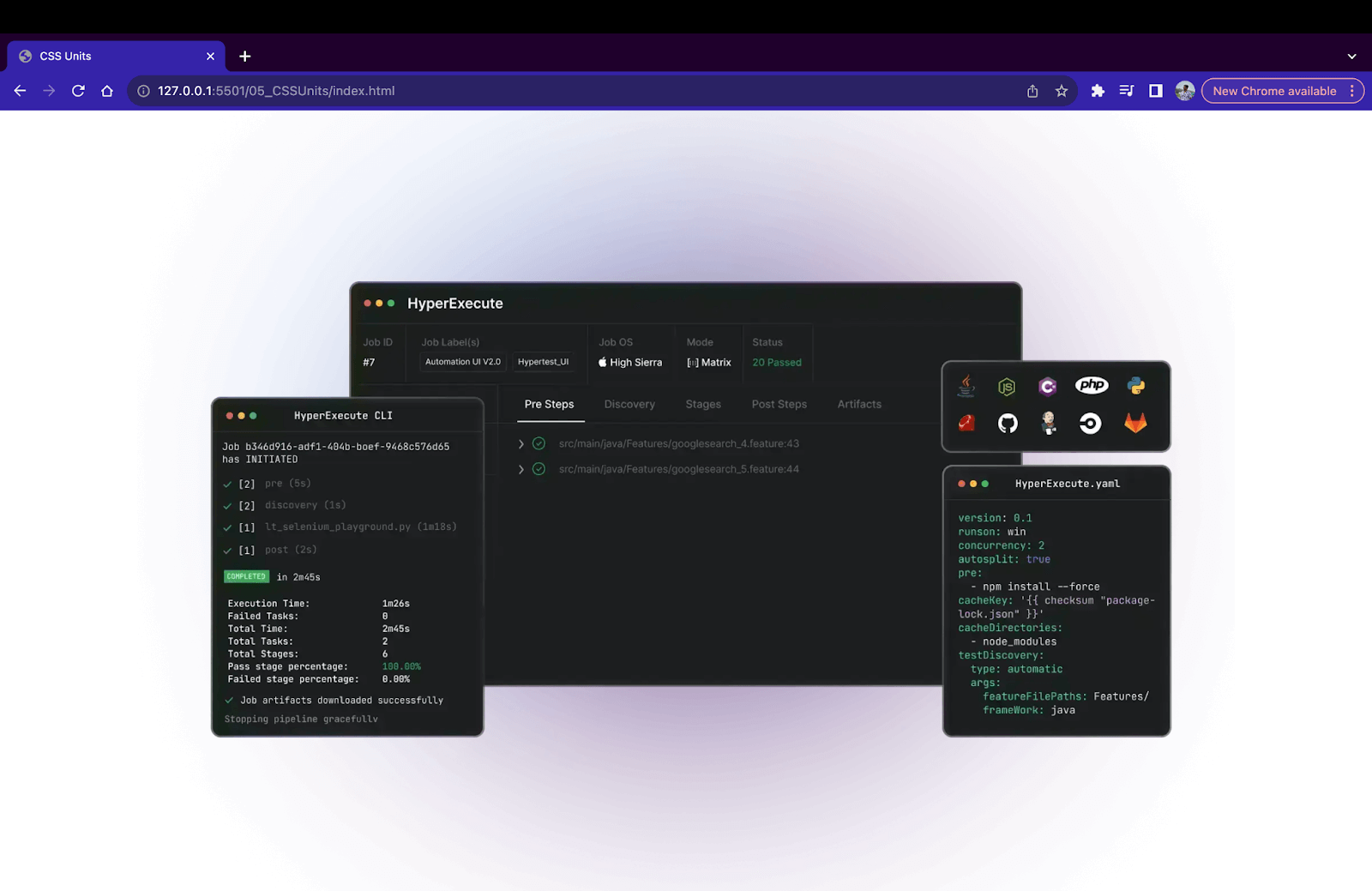Click the Node.js logo icon
The width and height of the screenshot is (1372, 891).
1007,387
